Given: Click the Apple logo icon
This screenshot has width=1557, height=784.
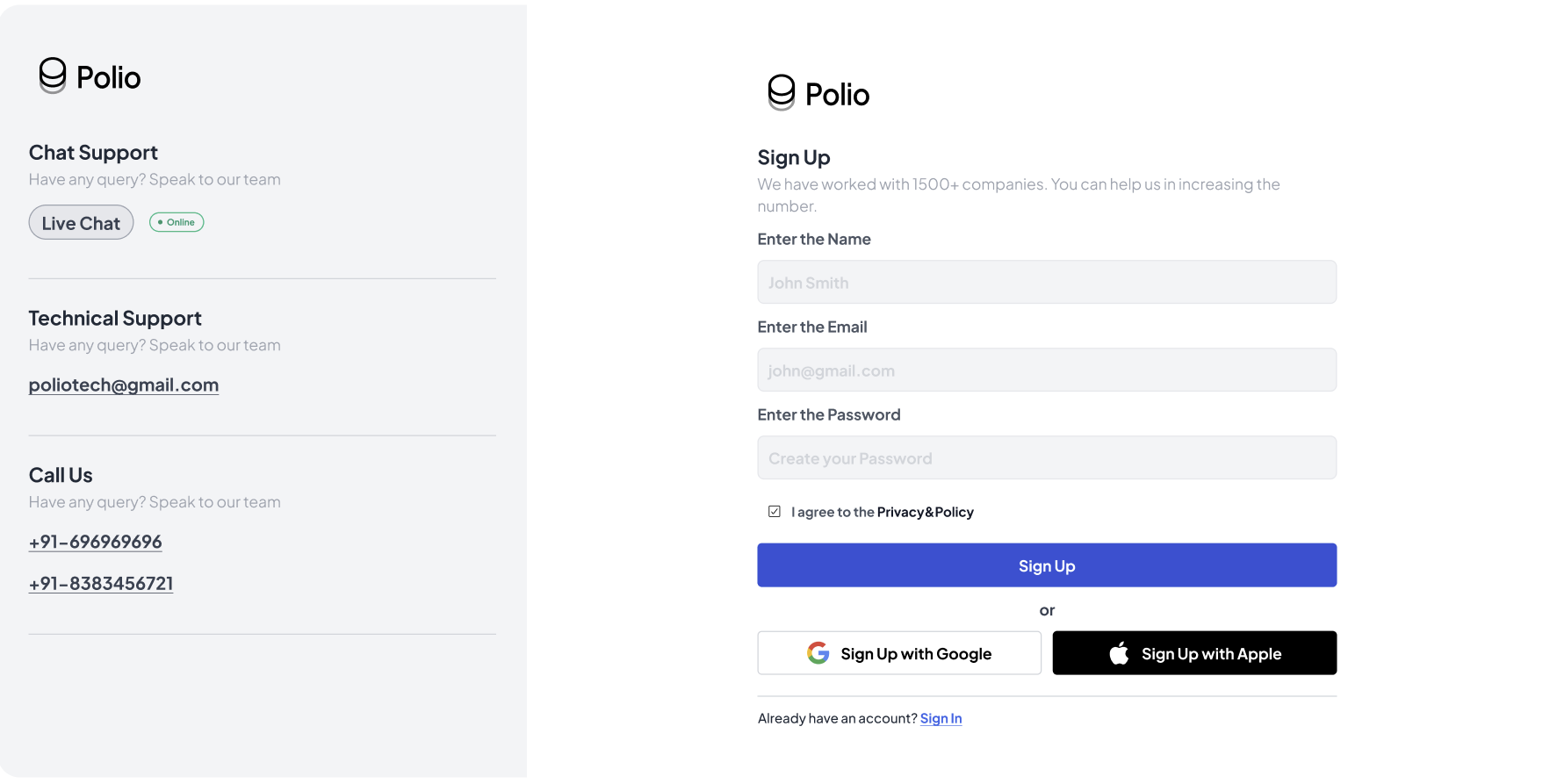Looking at the screenshot, I should tap(1119, 653).
